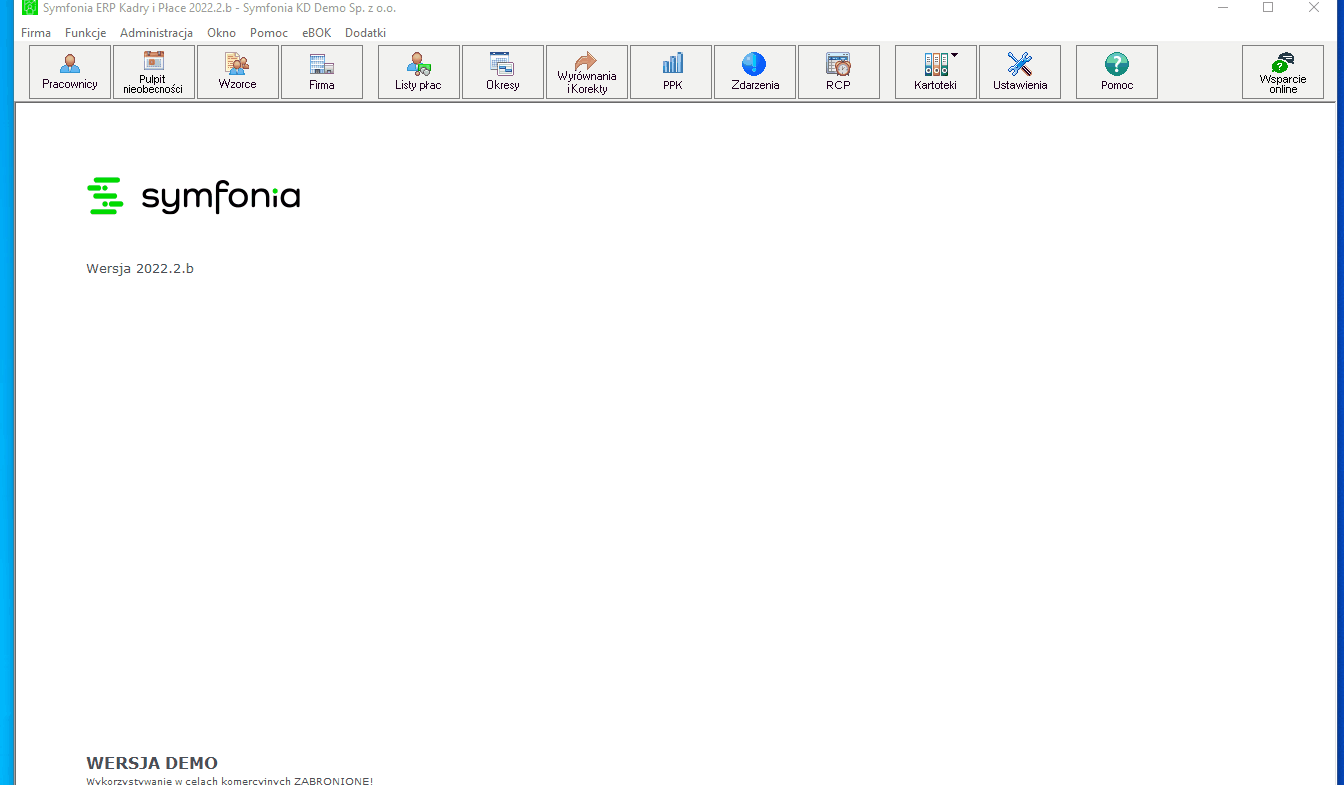Open Pulpit nieobecności absence dashboard
The height and width of the screenshot is (785, 1344).
point(154,72)
